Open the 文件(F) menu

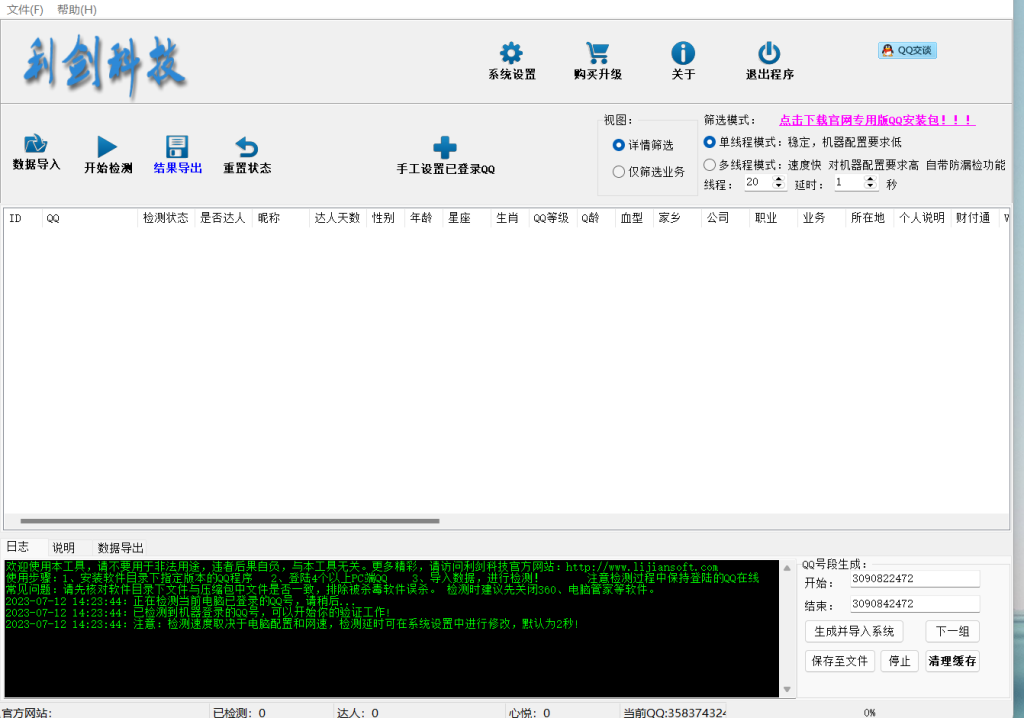click(x=25, y=9)
